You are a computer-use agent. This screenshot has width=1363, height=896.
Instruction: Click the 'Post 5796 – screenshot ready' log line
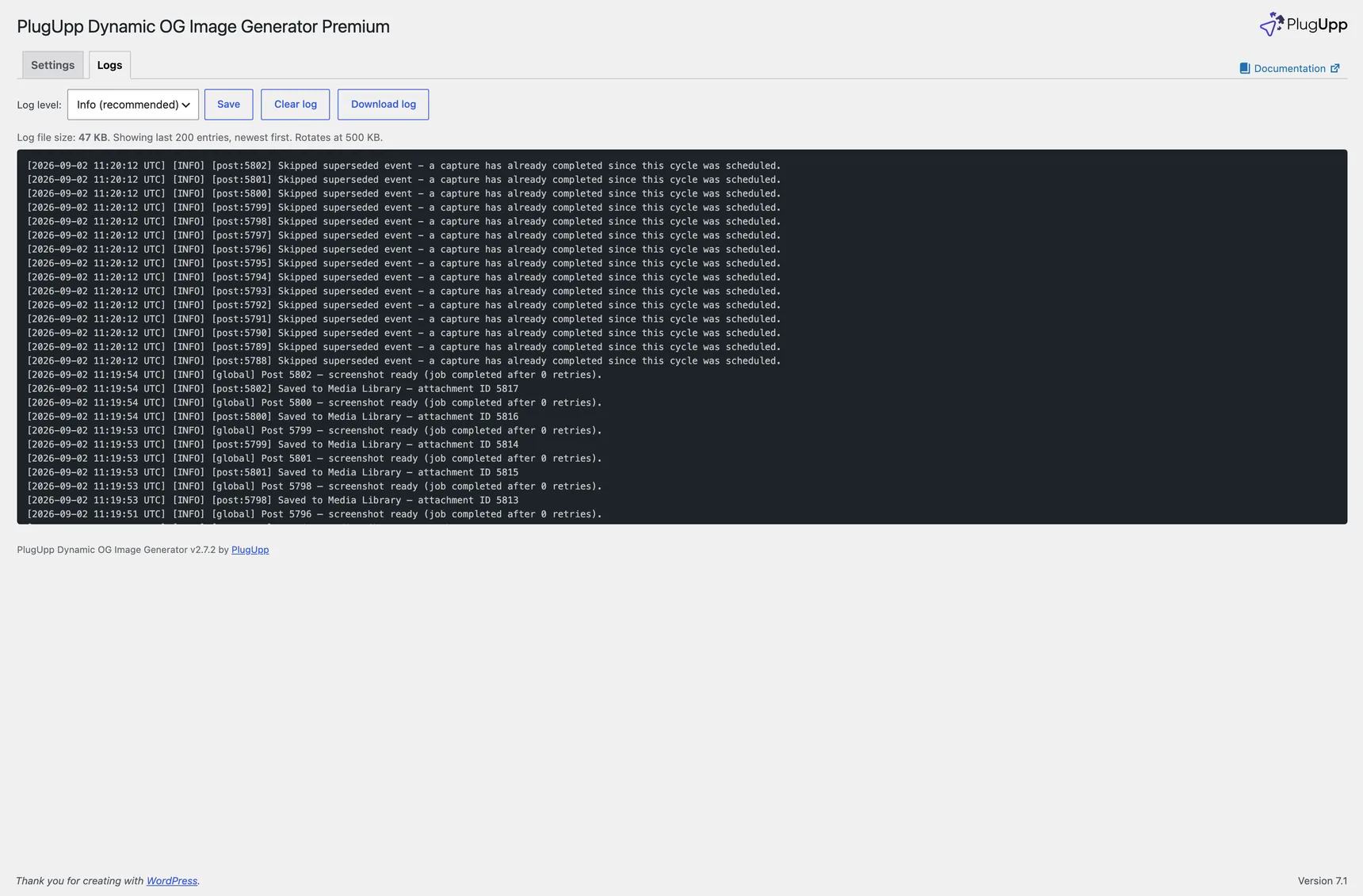315,514
